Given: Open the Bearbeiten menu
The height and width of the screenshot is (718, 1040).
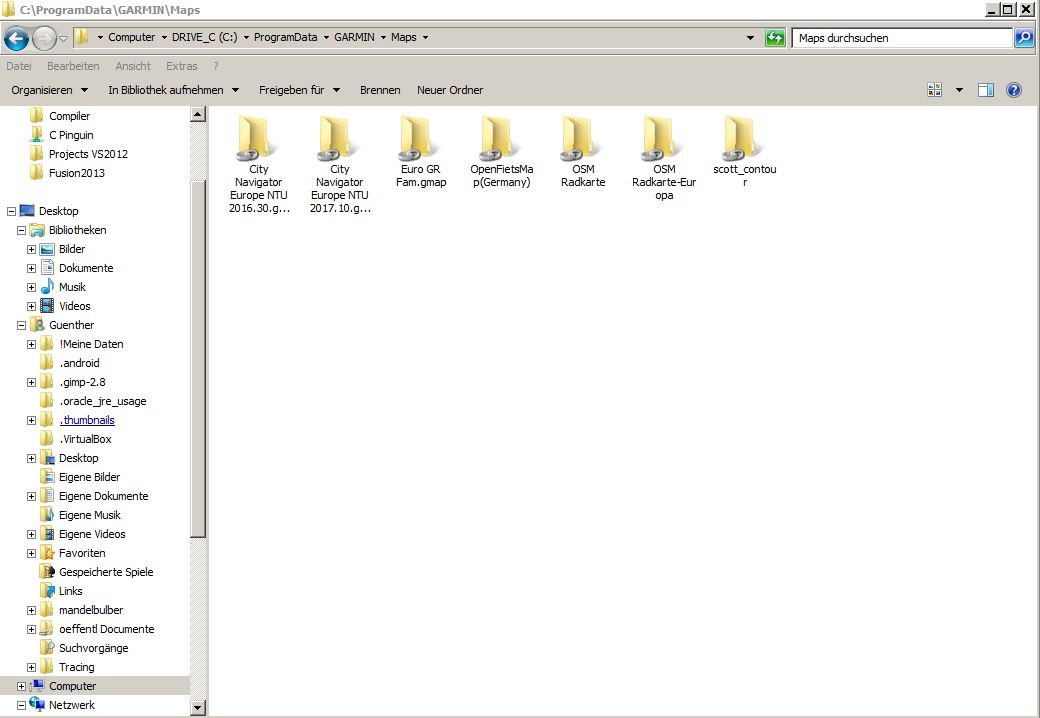Looking at the screenshot, I should click(x=73, y=66).
